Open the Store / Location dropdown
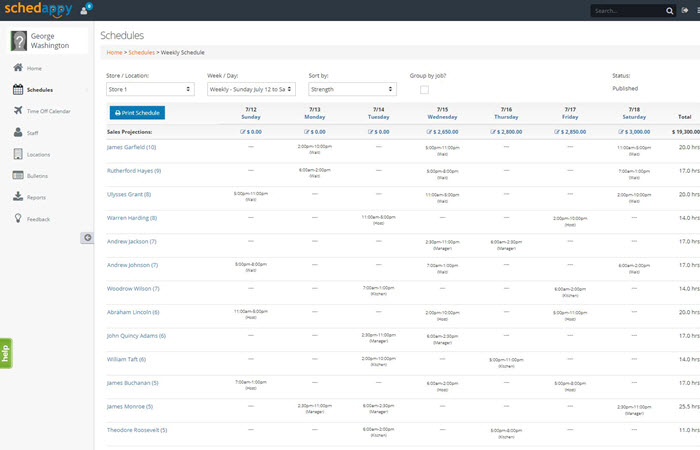 point(150,89)
